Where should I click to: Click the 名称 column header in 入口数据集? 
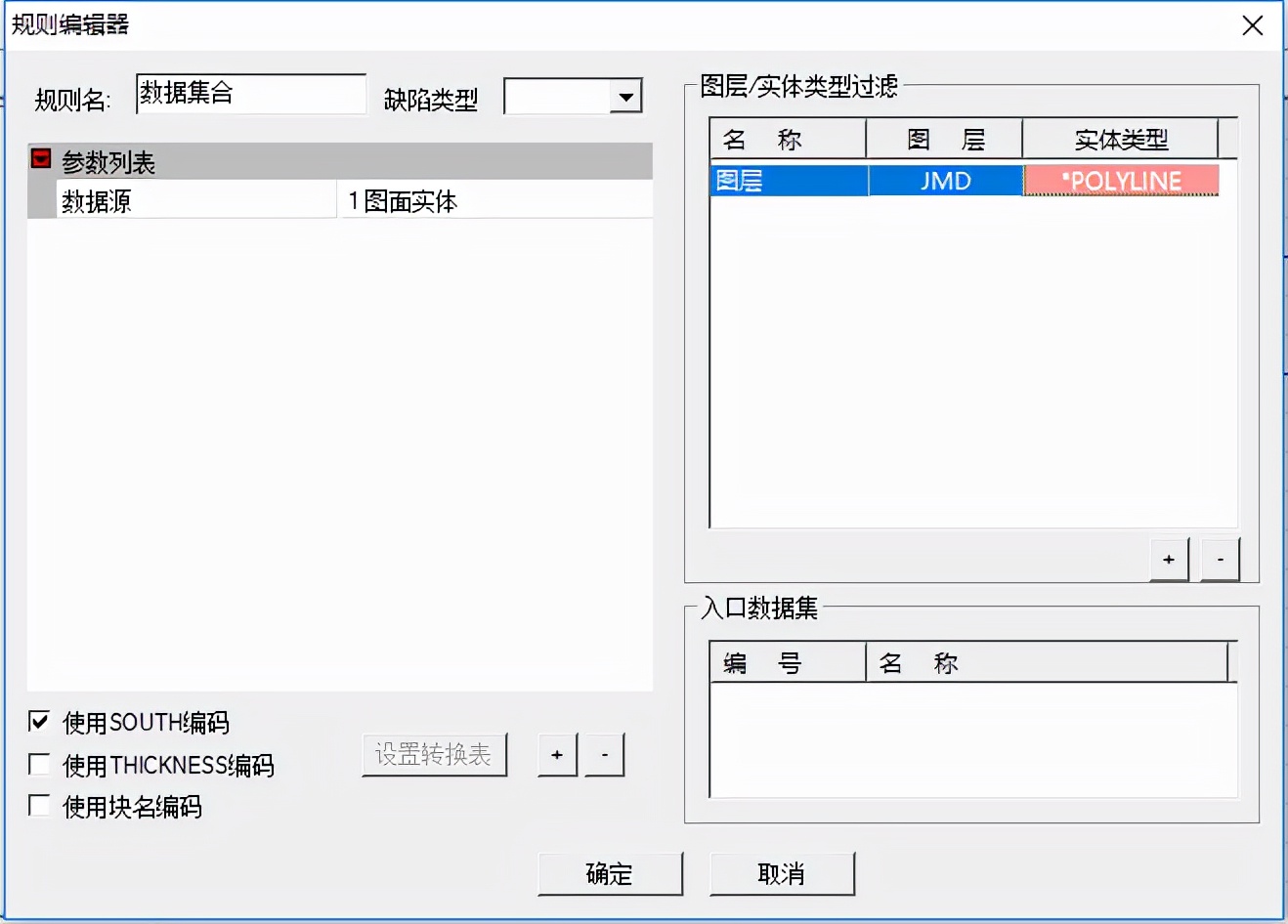coord(1047,662)
